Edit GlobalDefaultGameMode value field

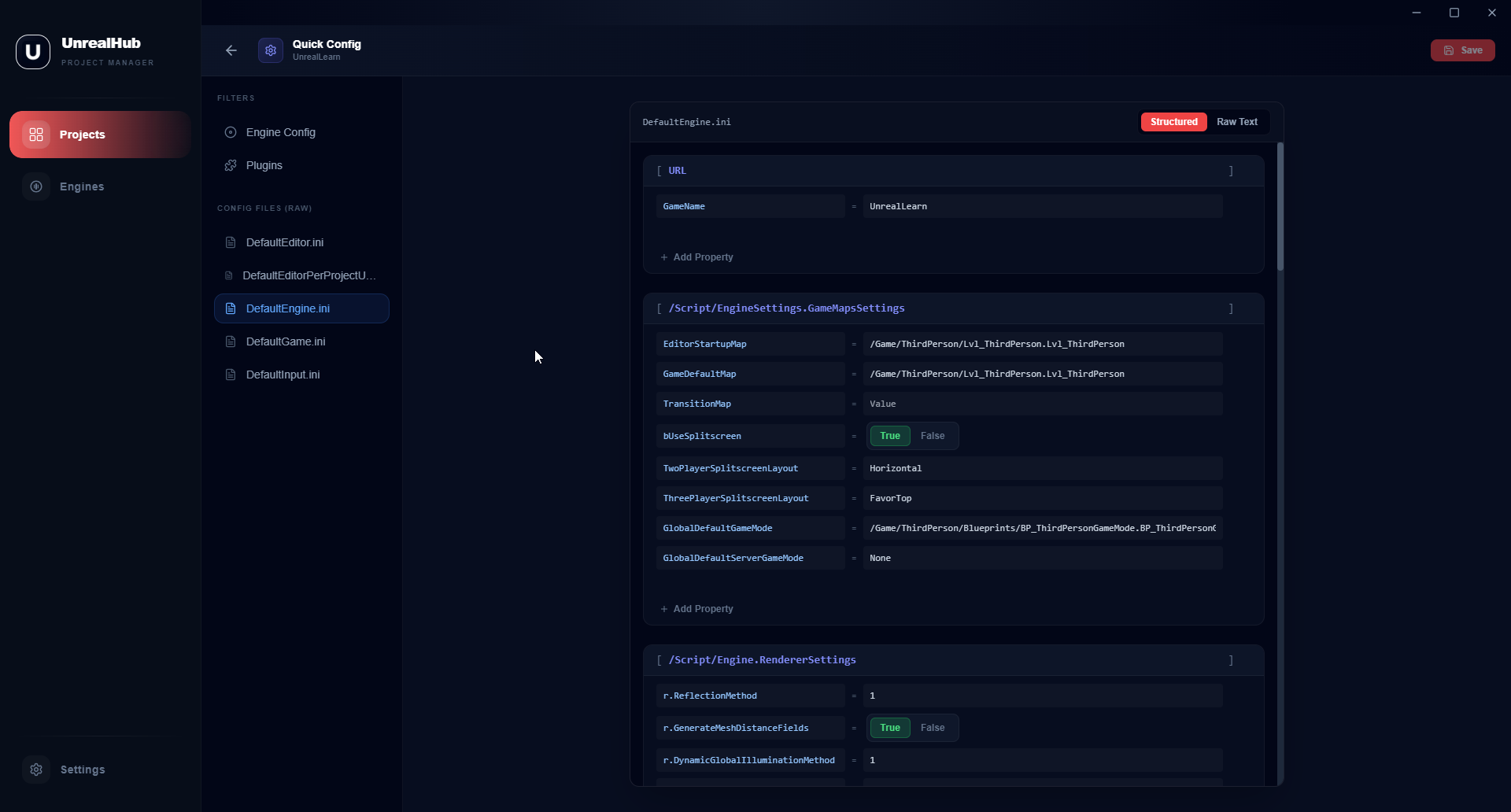click(x=1043, y=528)
